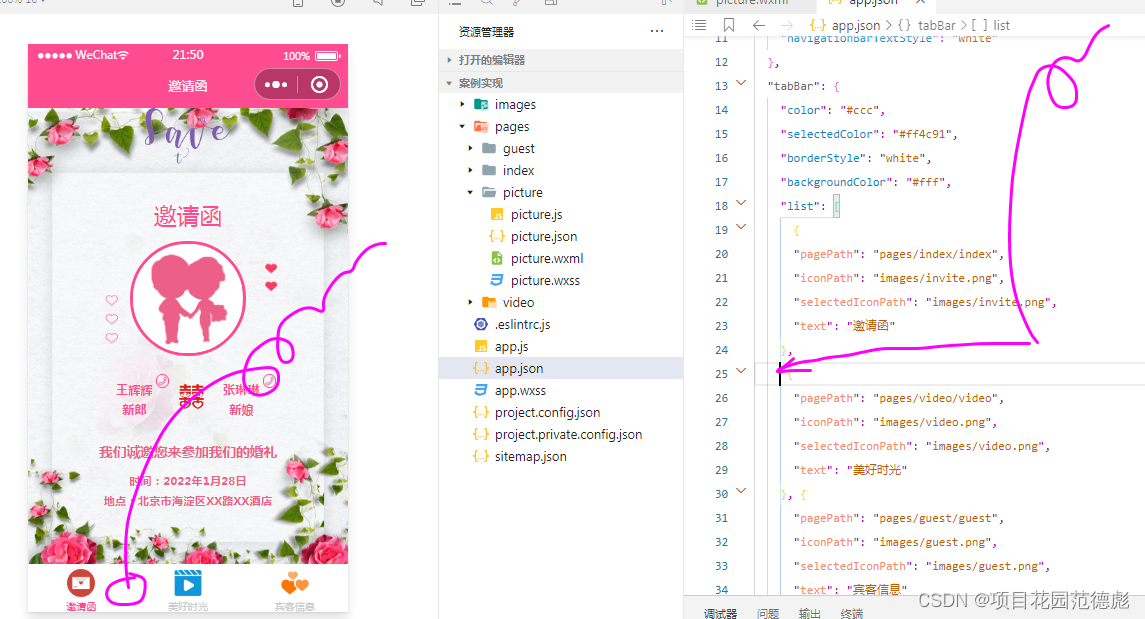Click the couple silhouette image
The image size is (1145, 619).
pos(188,298)
